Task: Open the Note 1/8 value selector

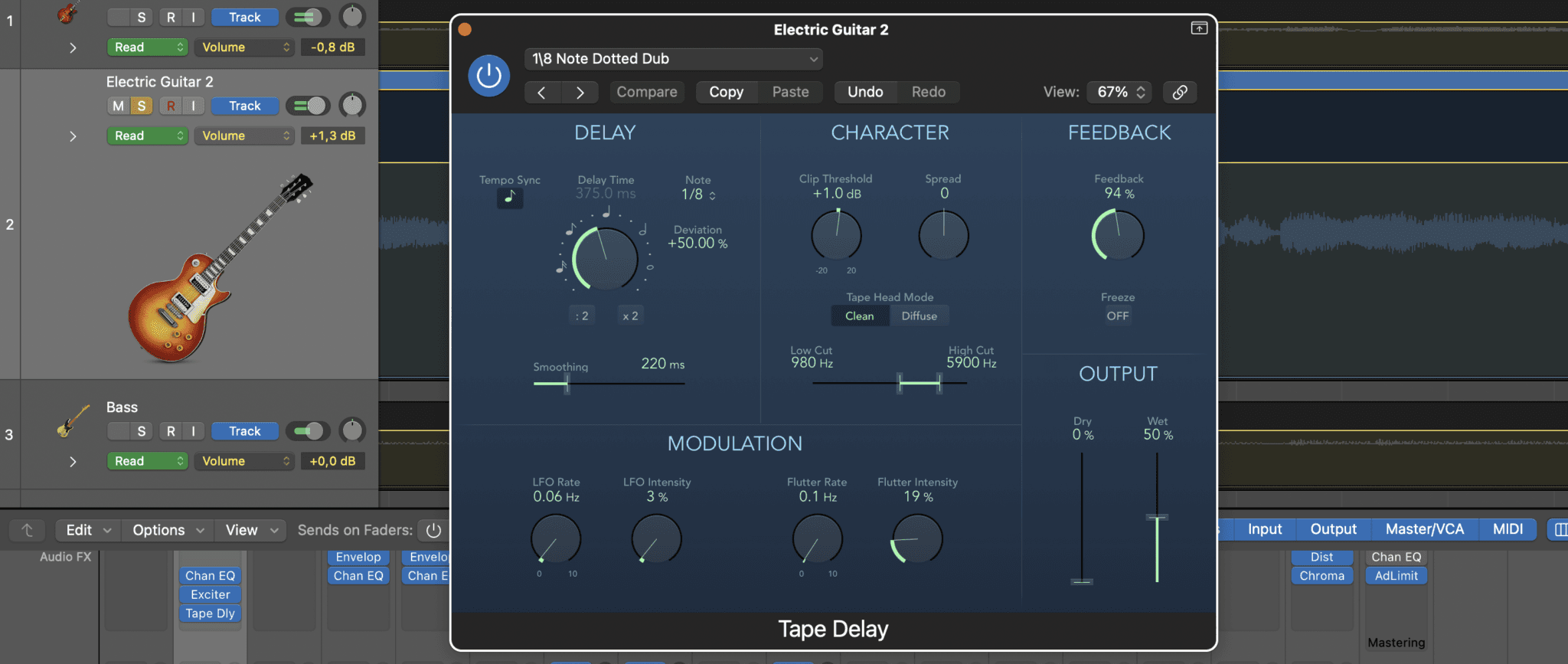Action: tap(698, 195)
